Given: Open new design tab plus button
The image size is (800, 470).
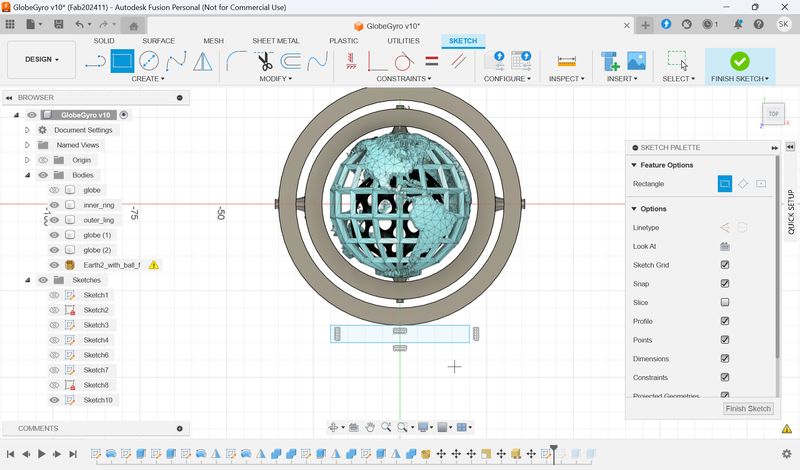Looking at the screenshot, I should (x=645, y=26).
